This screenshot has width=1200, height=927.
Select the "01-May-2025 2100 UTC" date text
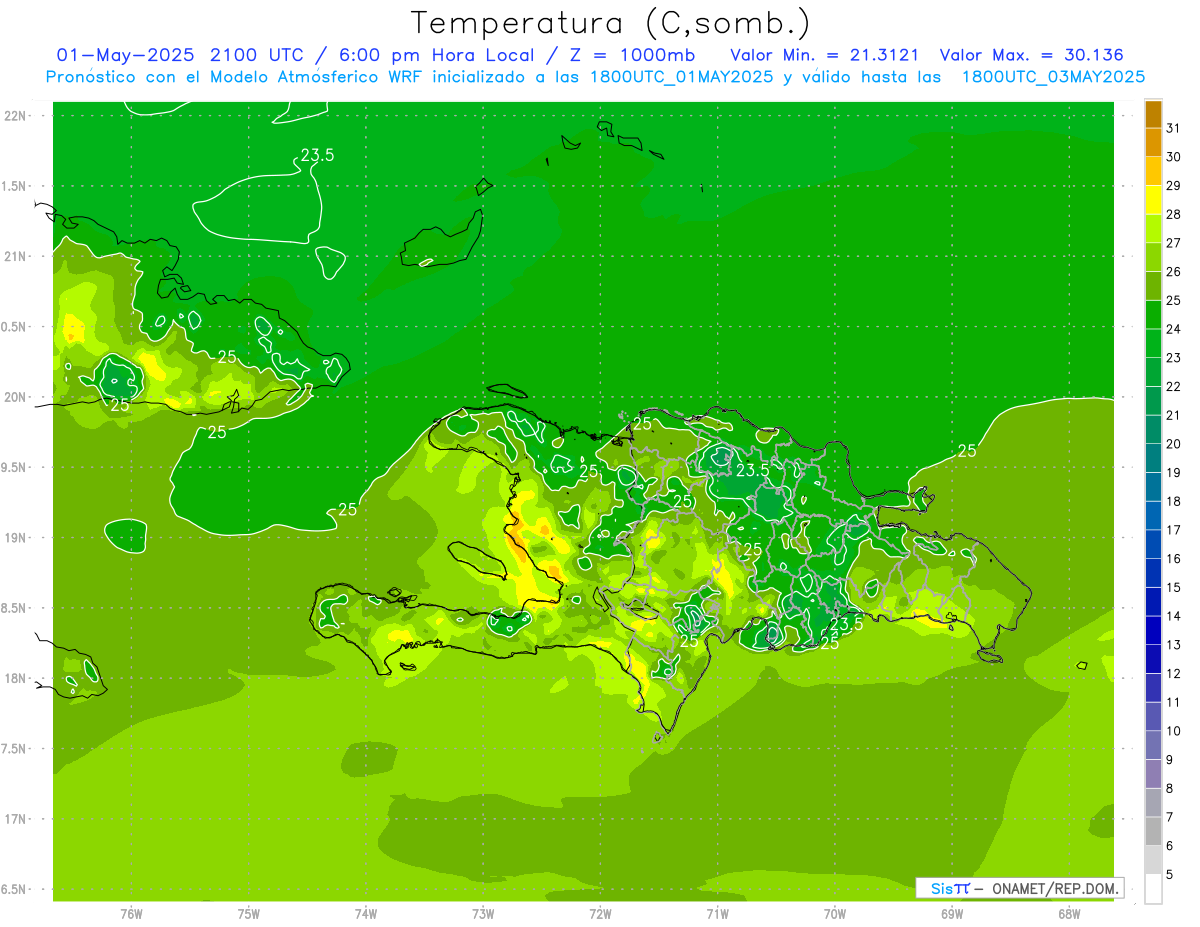tap(183, 55)
